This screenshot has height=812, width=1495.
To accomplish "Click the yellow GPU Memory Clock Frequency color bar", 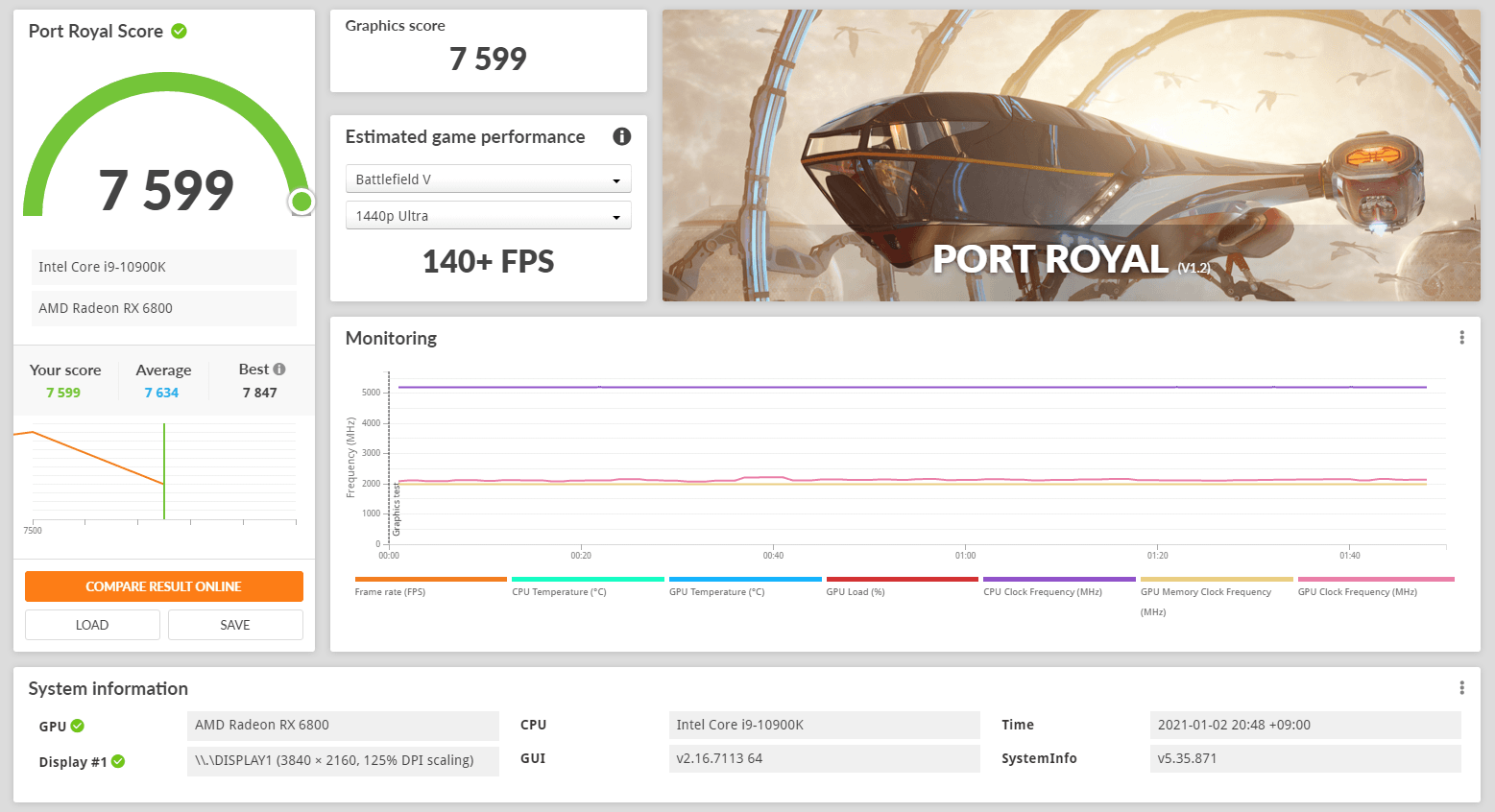I will click(x=1217, y=580).
